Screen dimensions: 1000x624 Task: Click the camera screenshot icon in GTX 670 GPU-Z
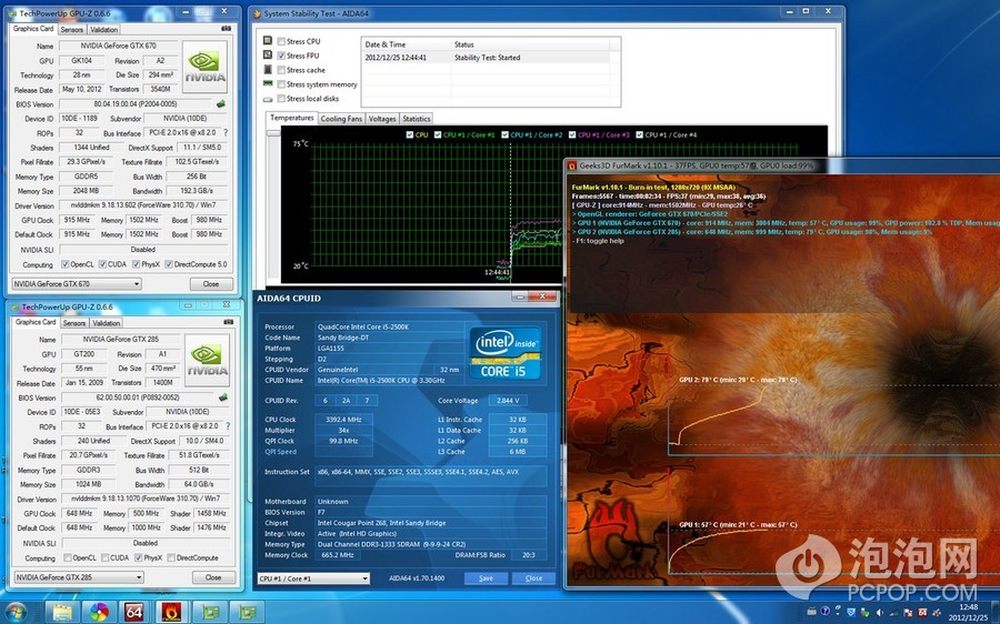[226, 29]
